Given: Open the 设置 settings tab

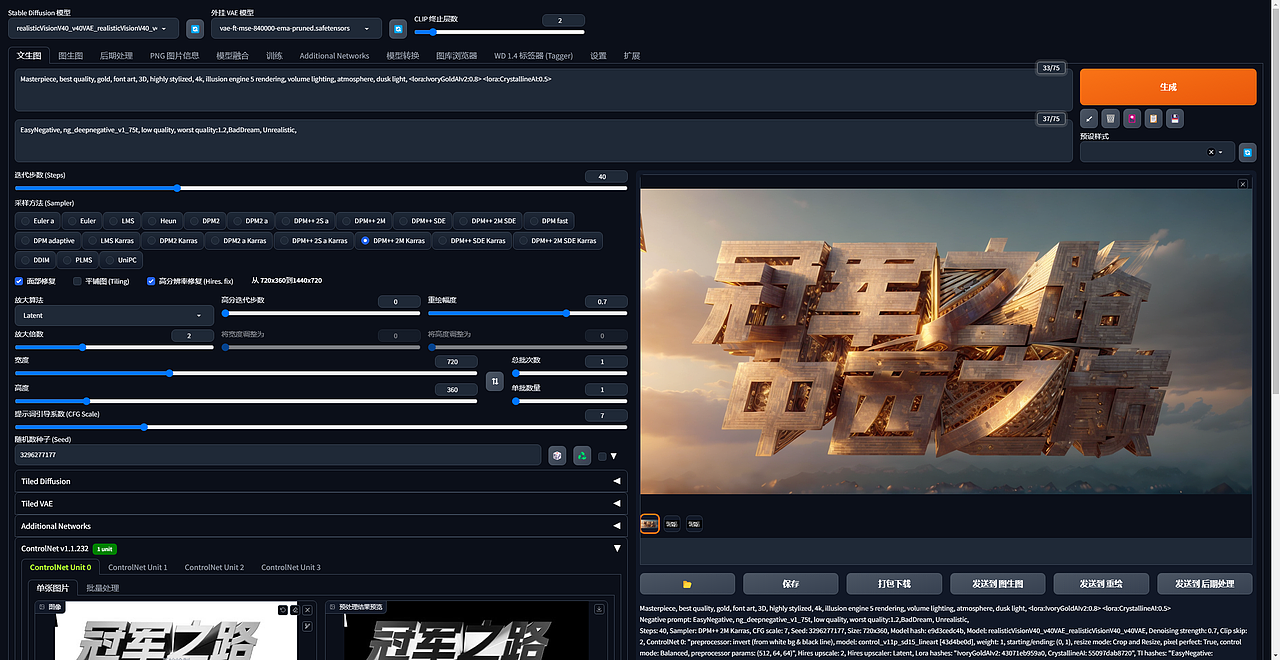Looking at the screenshot, I should pyautogui.click(x=598, y=56).
